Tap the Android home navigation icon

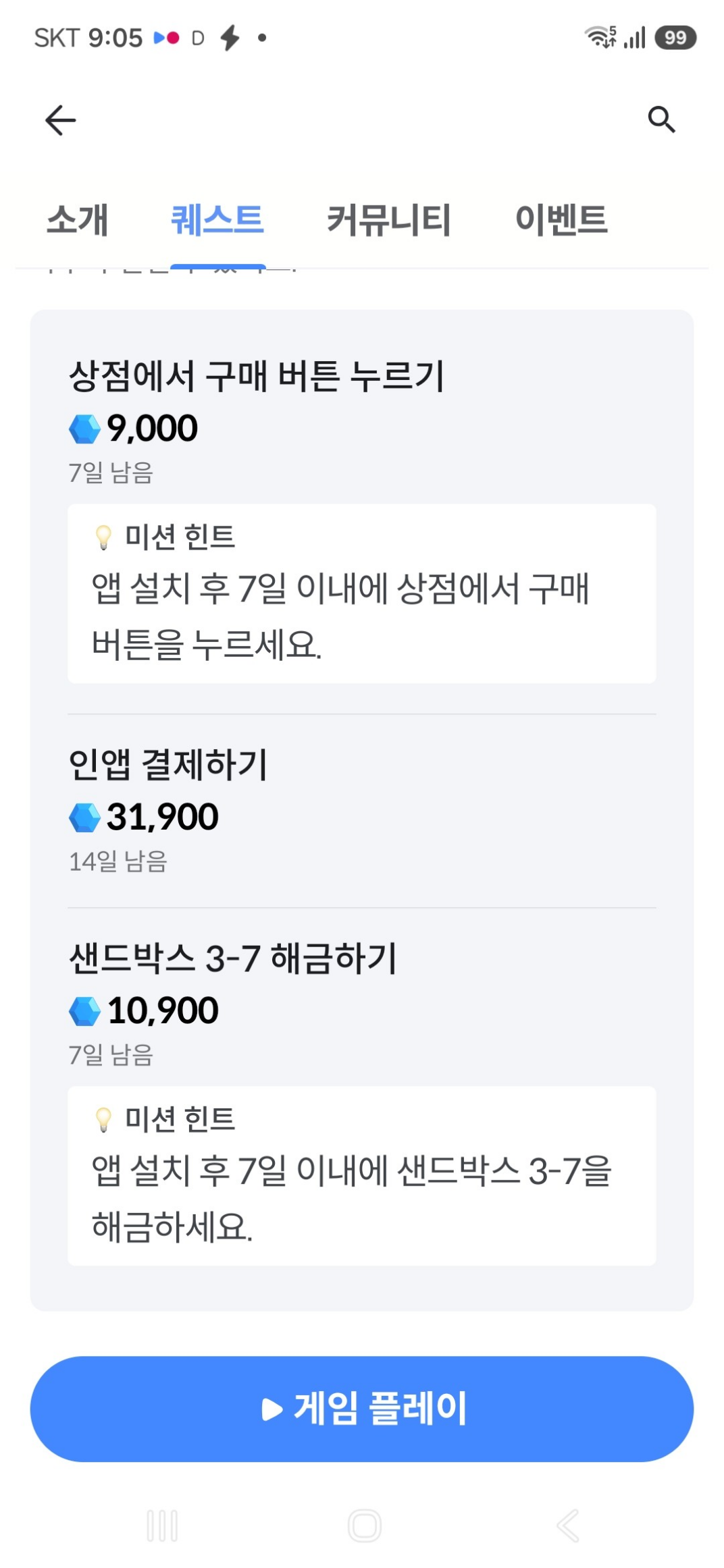coord(365,1525)
